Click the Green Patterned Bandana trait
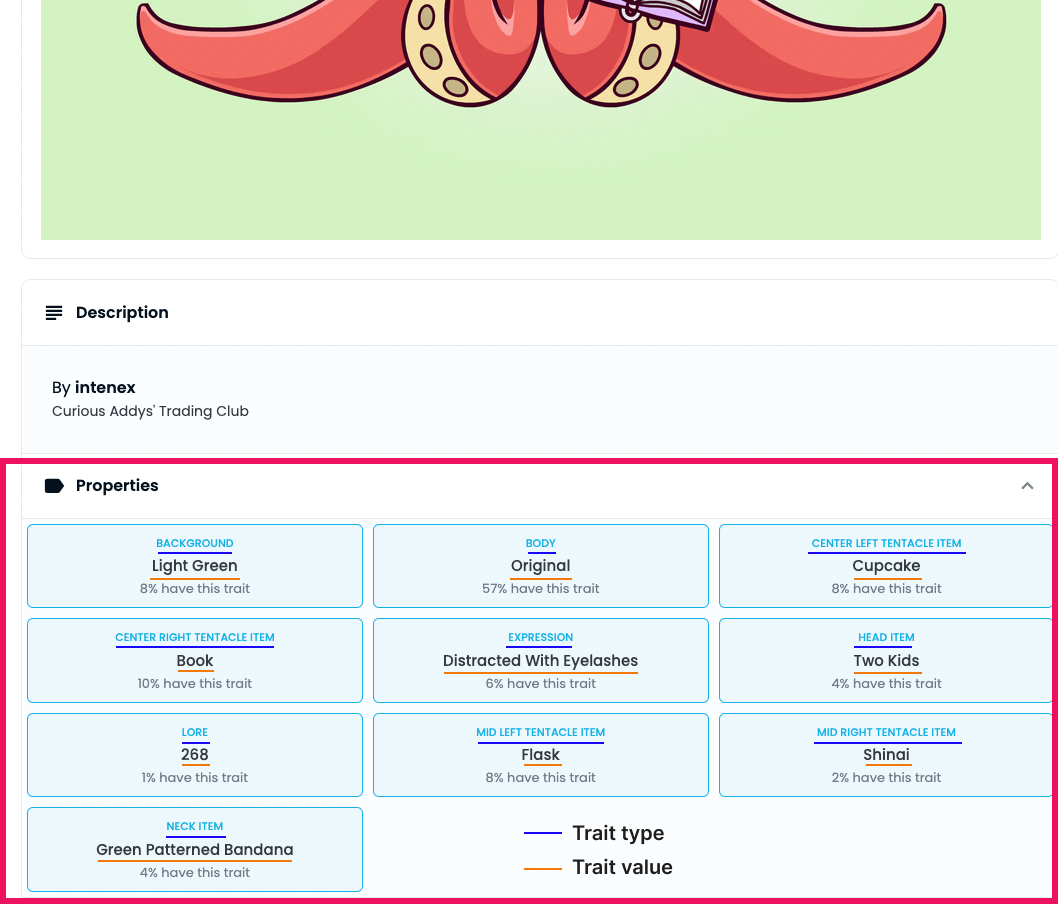This screenshot has height=904, width=1058. 195,849
